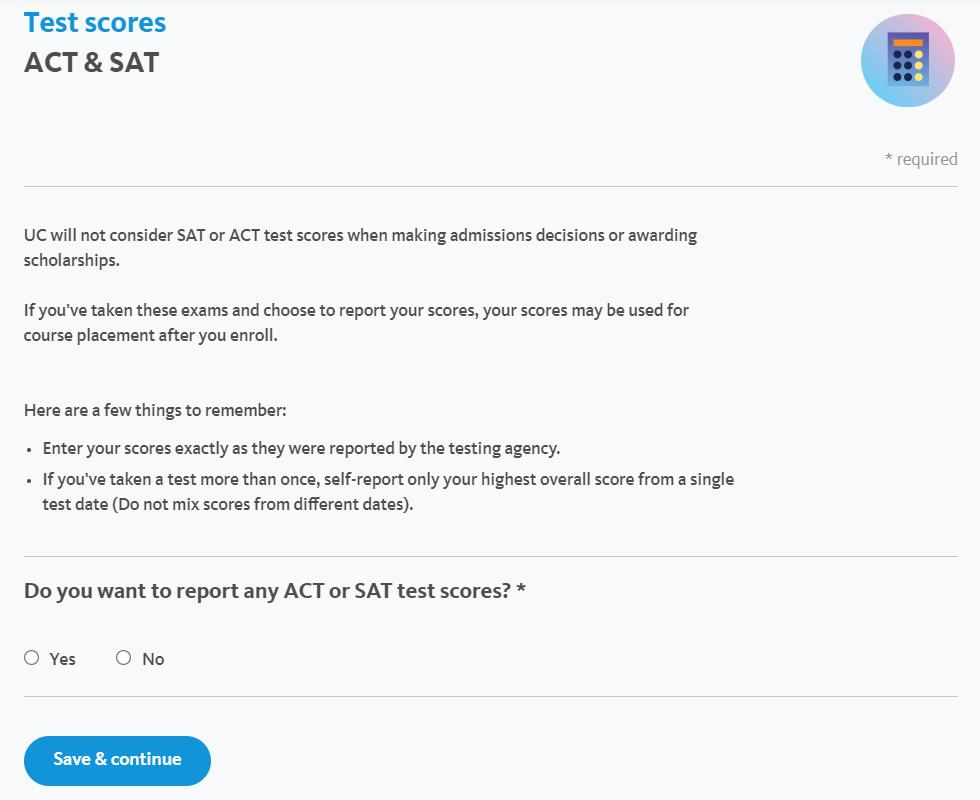Select the No radio button
Image resolution: width=980 pixels, height=800 pixels.
coord(124,658)
